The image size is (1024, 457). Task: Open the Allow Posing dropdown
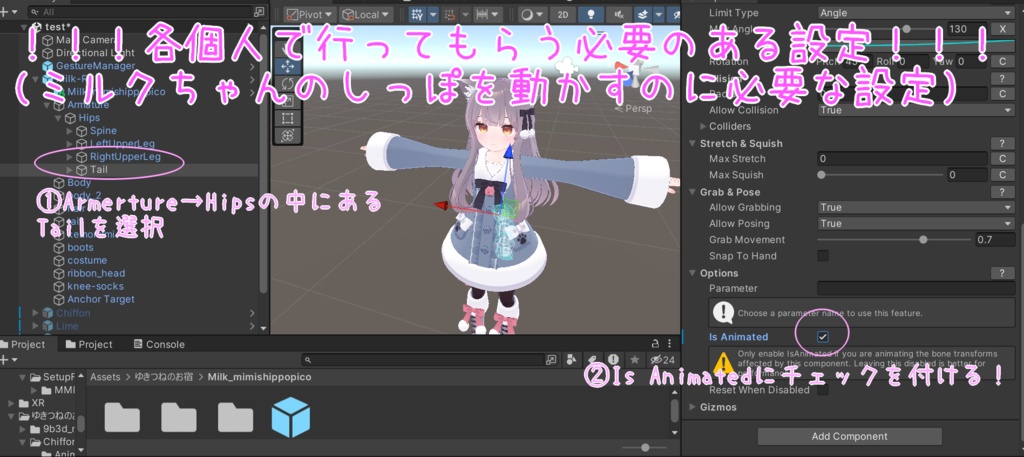click(916, 223)
